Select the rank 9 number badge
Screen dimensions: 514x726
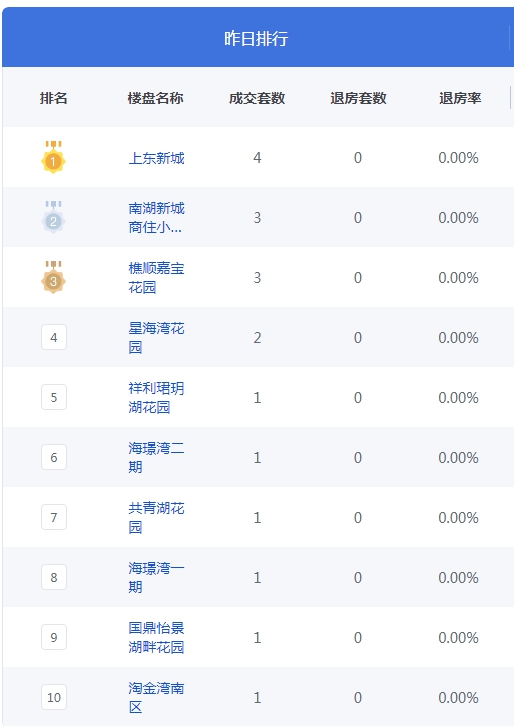pyautogui.click(x=54, y=637)
